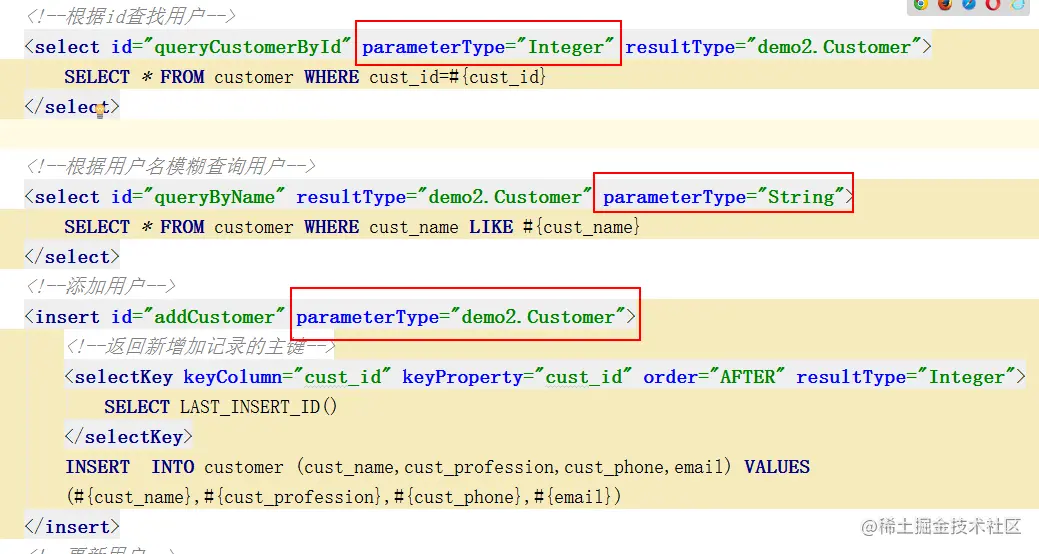Click the #{cust_id} placeholder in WHERE clause
The height and width of the screenshot is (554, 1039).
click(x=498, y=78)
